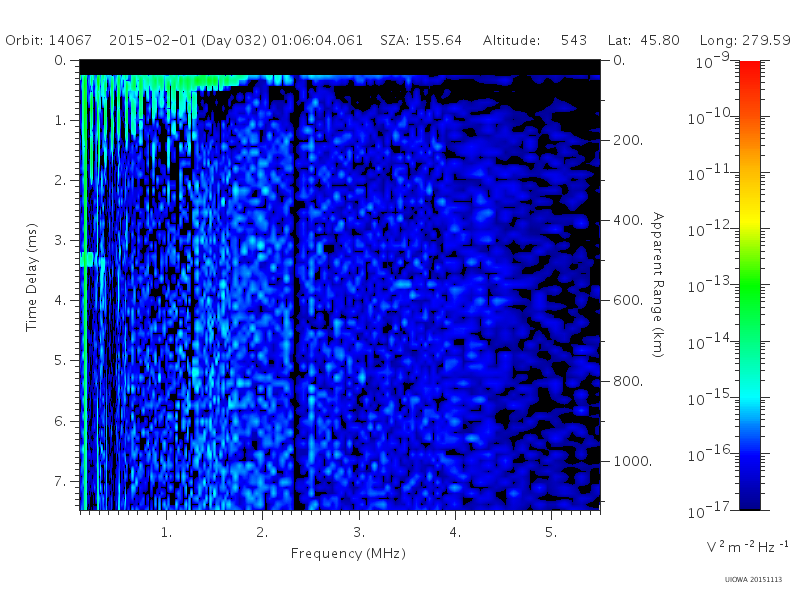Click the '4.' frequency axis tick label
Image resolution: width=800 pixels, height=600 pixels.
455,532
